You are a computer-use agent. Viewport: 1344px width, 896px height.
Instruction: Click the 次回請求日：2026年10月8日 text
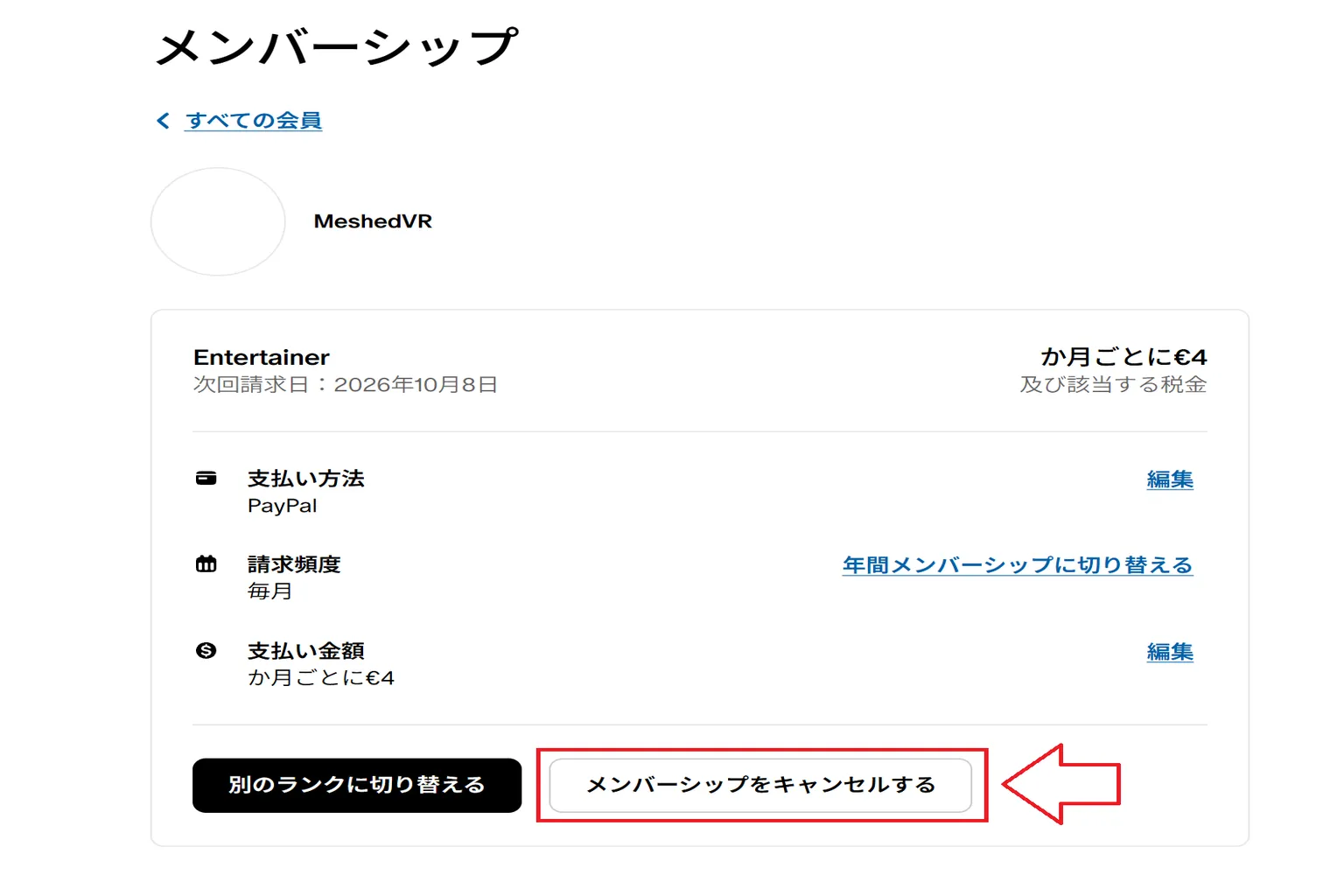(x=346, y=385)
